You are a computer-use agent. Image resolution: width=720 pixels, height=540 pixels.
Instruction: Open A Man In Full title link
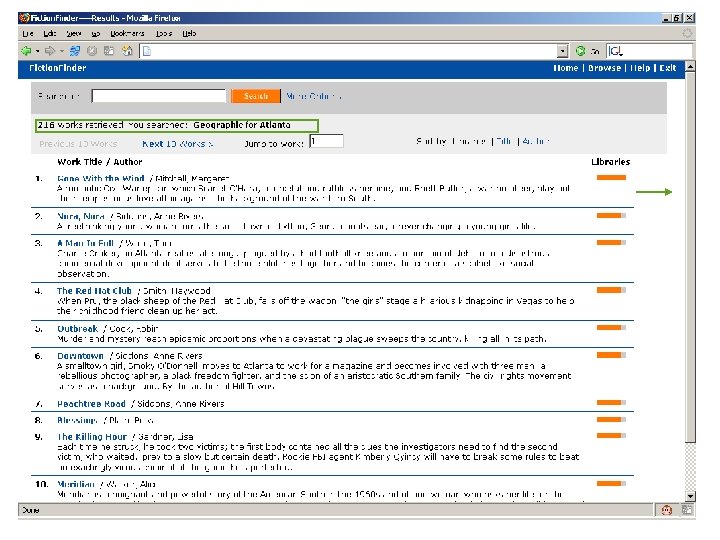[85, 243]
